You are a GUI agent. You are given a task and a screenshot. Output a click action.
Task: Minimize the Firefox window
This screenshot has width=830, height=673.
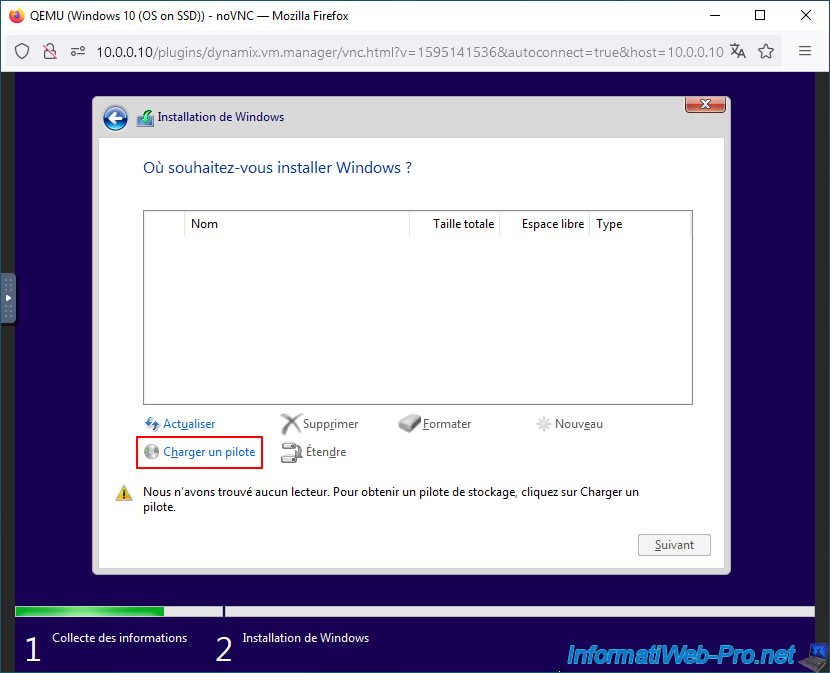715,15
